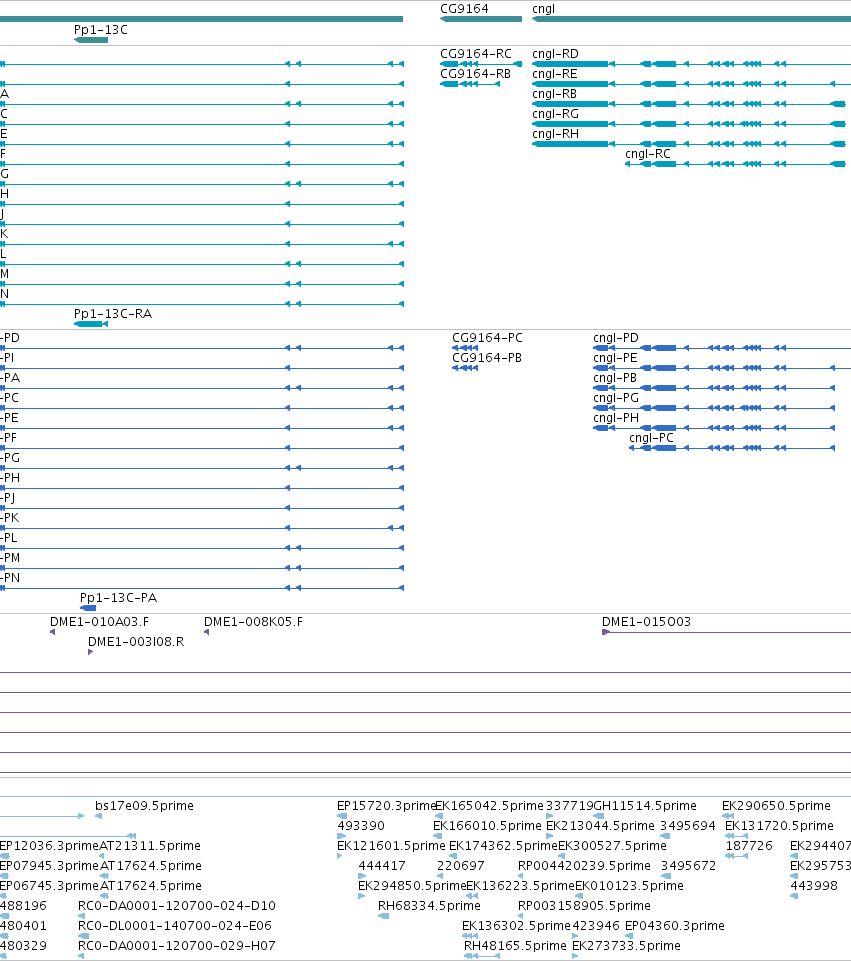Image resolution: width=851 pixels, height=961 pixels.
Task: Open EST EK131720.5prime
Action: point(779,826)
